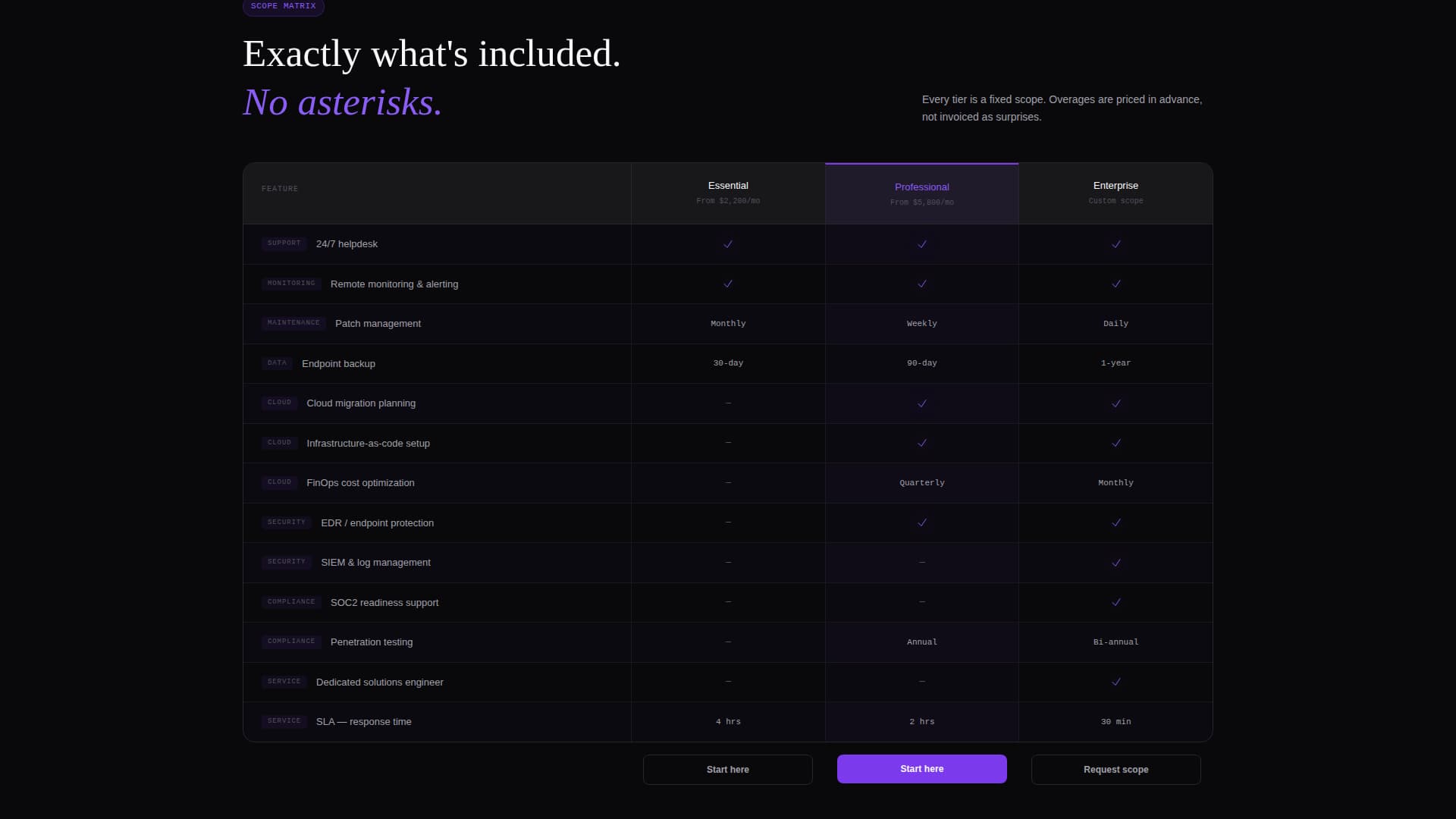Image resolution: width=1456 pixels, height=819 pixels.
Task: Click the CLOUD tag beside FinOps cost optimization
Action: [x=279, y=482]
